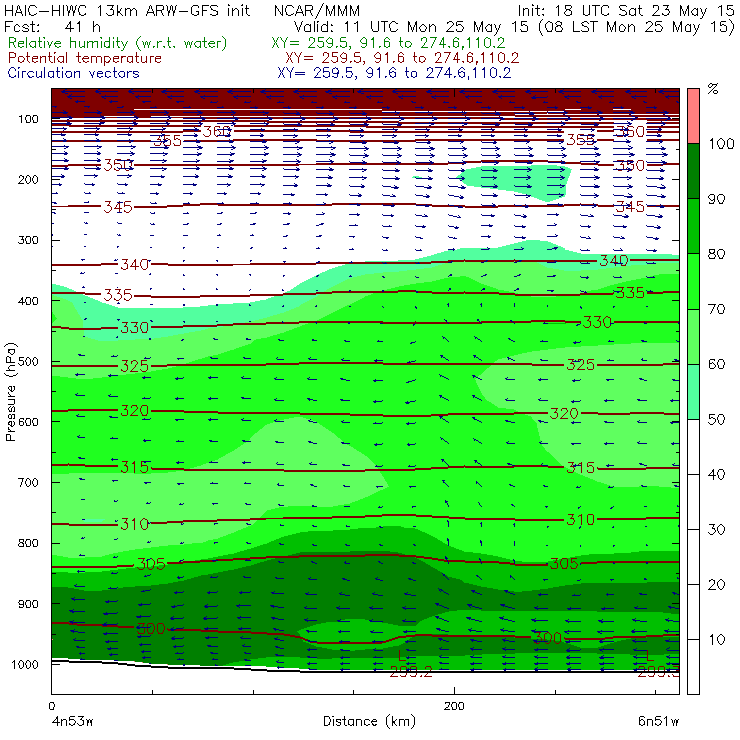
Task: Click the '500' pressure axis tick label
Action: [28, 362]
